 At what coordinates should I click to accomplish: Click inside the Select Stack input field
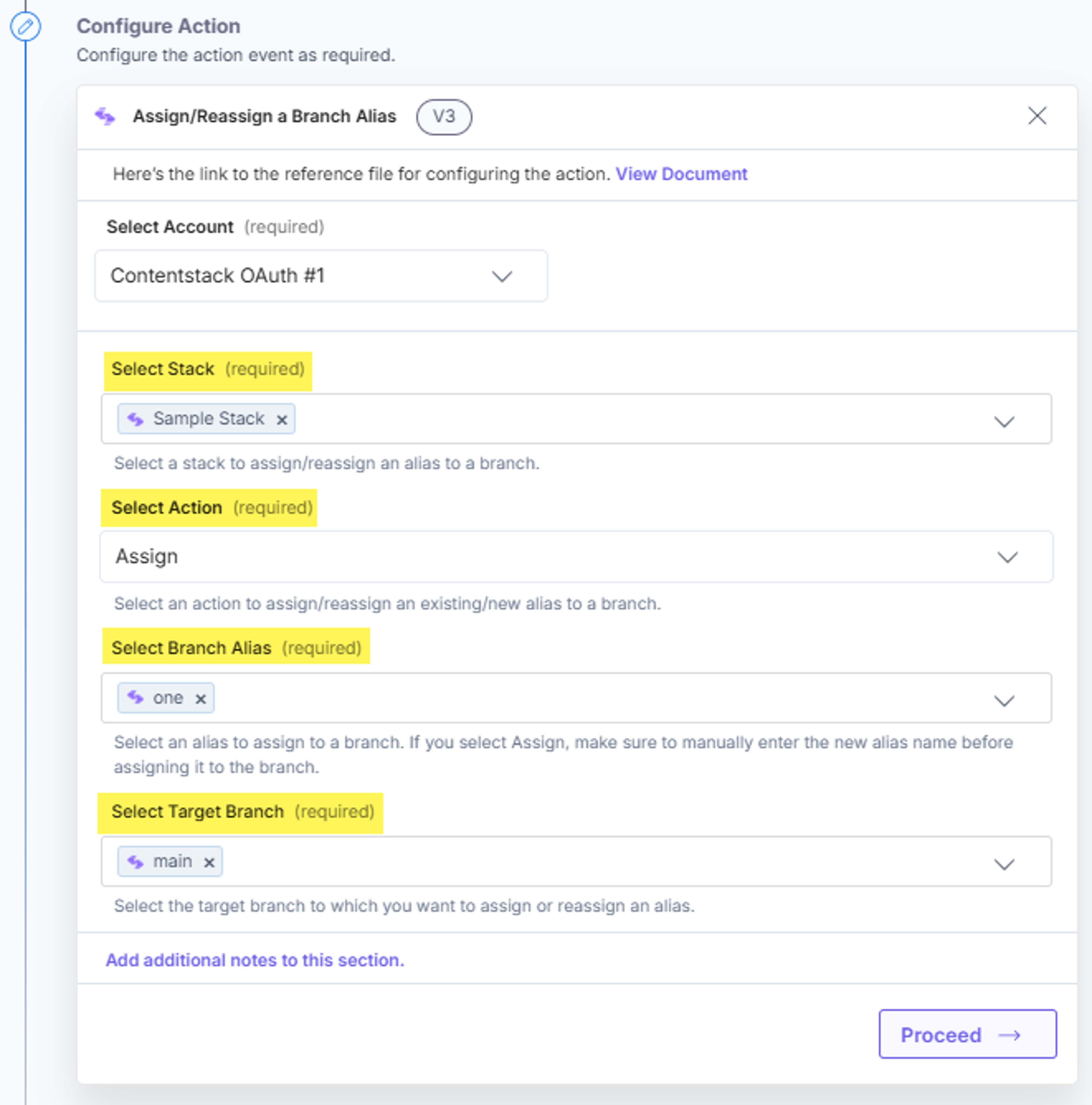(x=576, y=419)
